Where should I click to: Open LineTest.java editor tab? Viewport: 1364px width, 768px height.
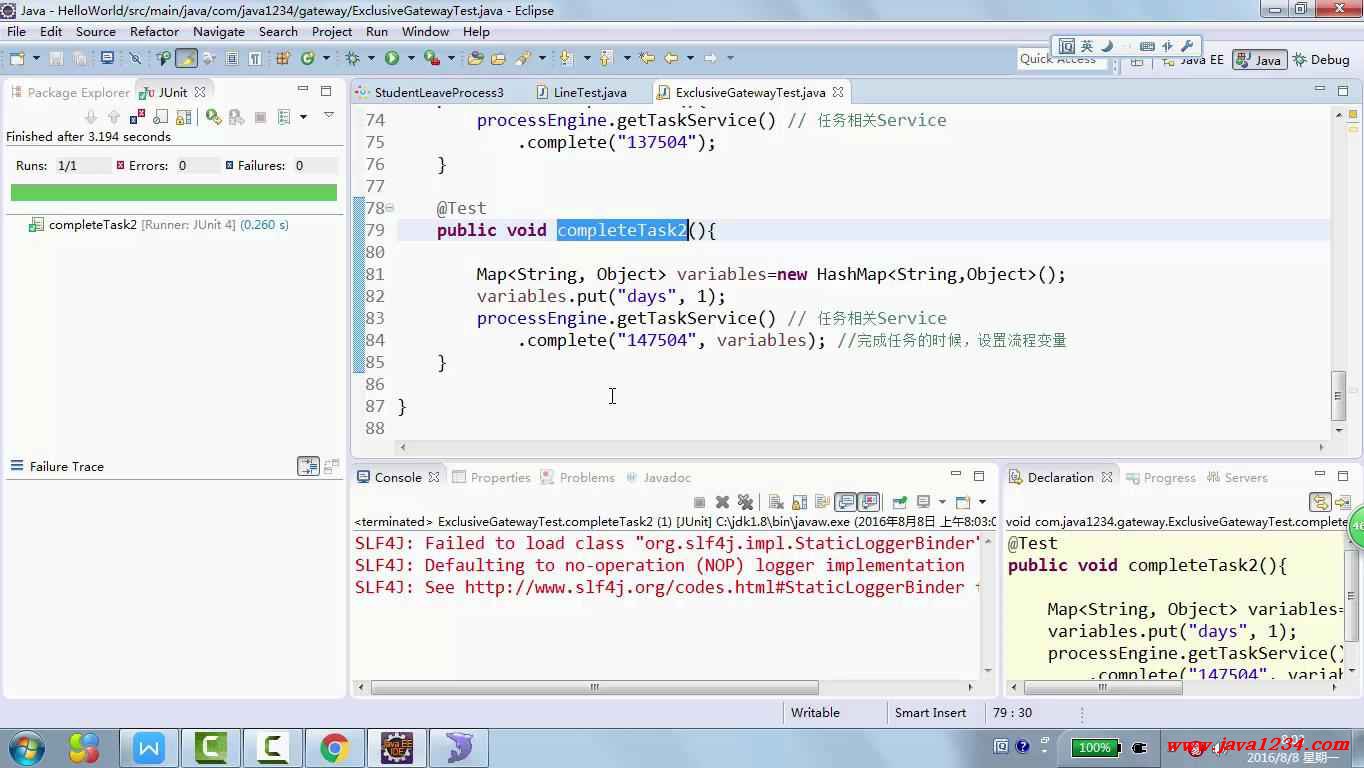coord(582,92)
